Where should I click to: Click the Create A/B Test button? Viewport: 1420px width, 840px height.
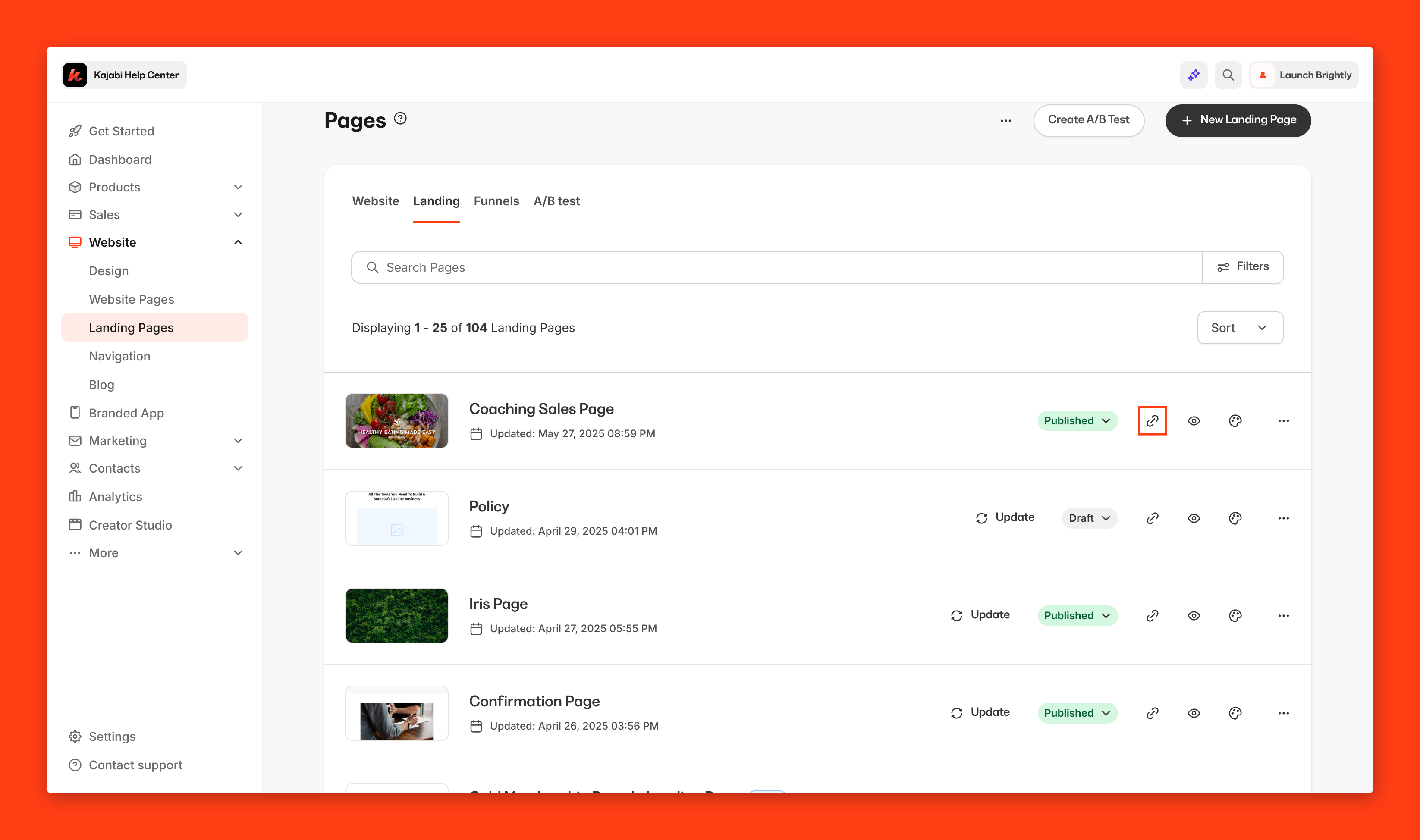point(1088,120)
